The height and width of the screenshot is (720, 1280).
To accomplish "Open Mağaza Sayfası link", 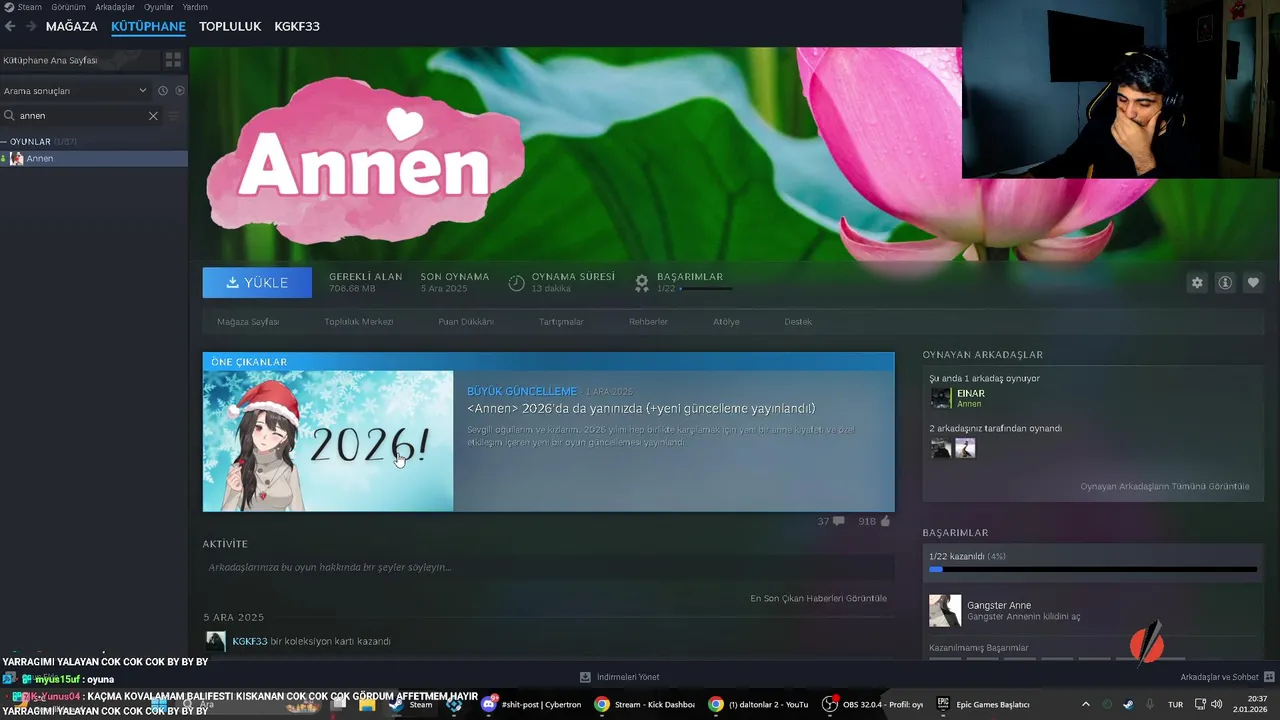I will (248, 322).
